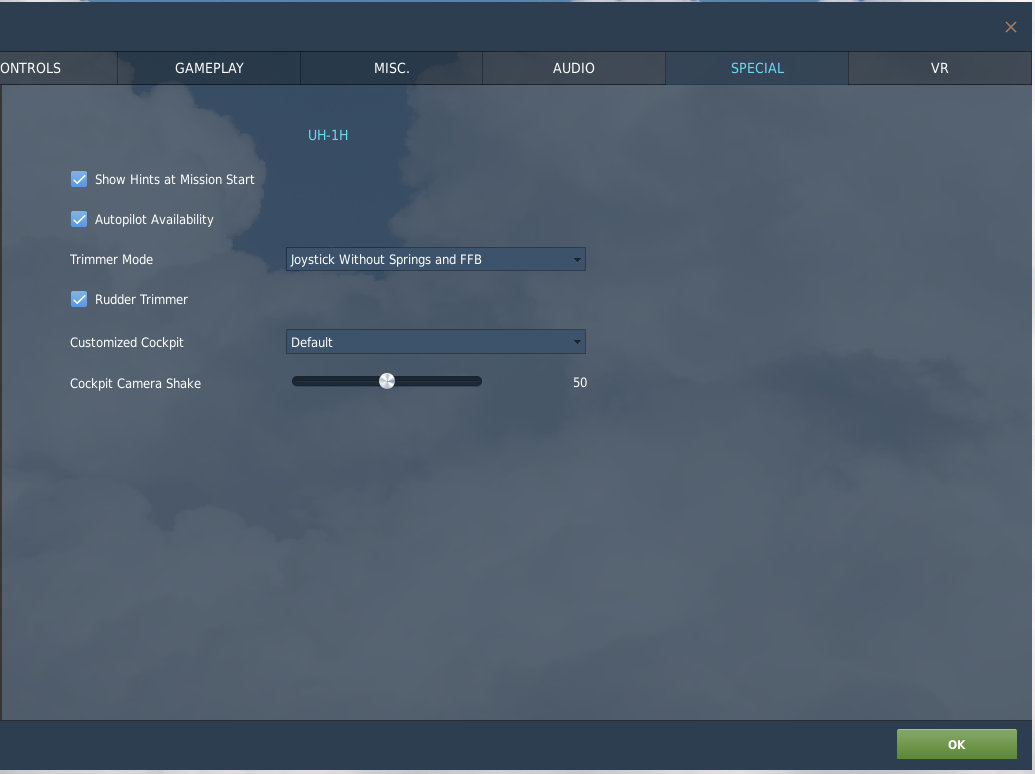Click the Trimmer Mode label
The width and height of the screenshot is (1035, 774).
point(112,259)
